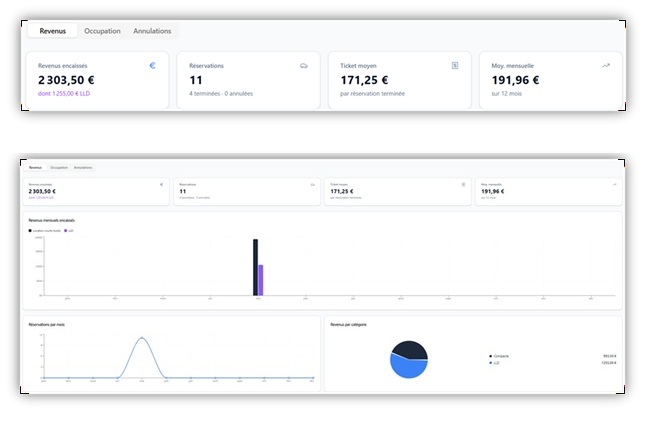Toggle the black short-term rental legend marker
Image resolution: width=645 pixels, height=423 pixels.
click(x=30, y=230)
